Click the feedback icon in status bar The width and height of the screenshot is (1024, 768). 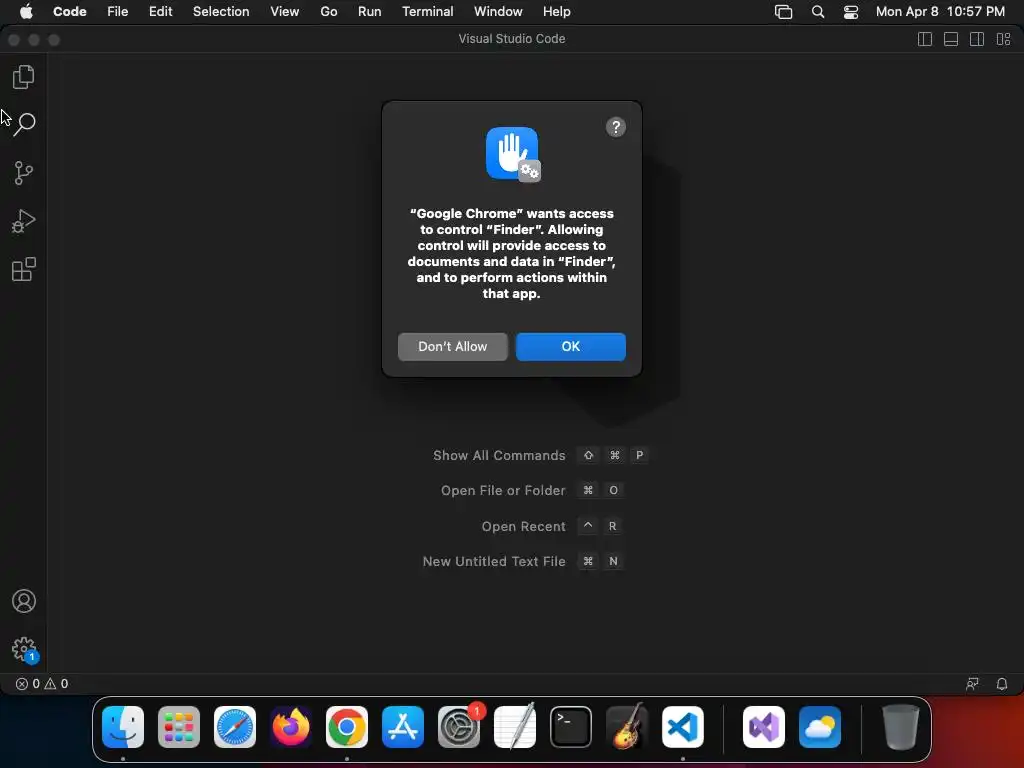click(x=972, y=684)
